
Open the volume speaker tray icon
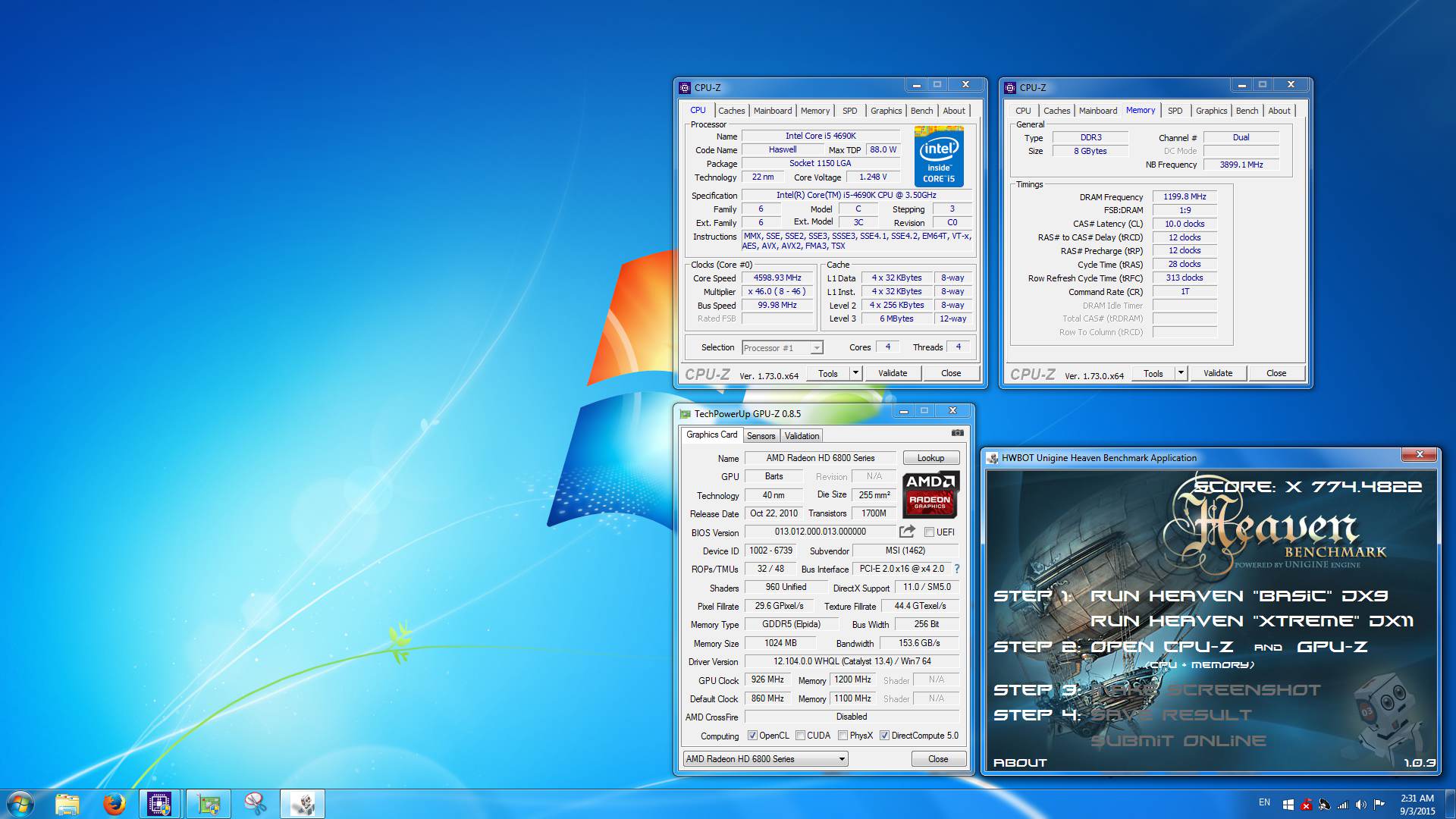(x=1360, y=805)
